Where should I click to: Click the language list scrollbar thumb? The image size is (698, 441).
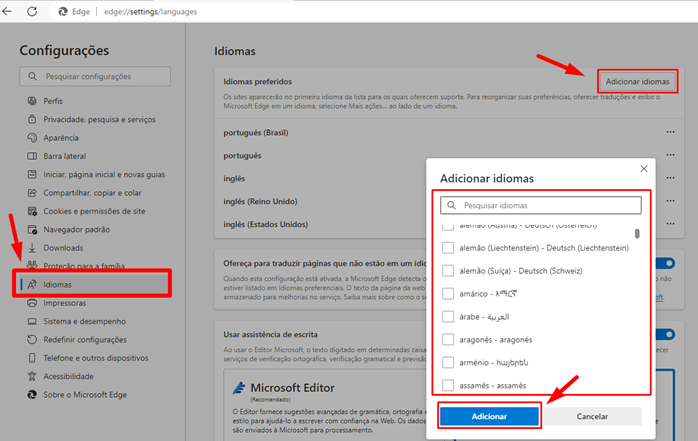637,234
